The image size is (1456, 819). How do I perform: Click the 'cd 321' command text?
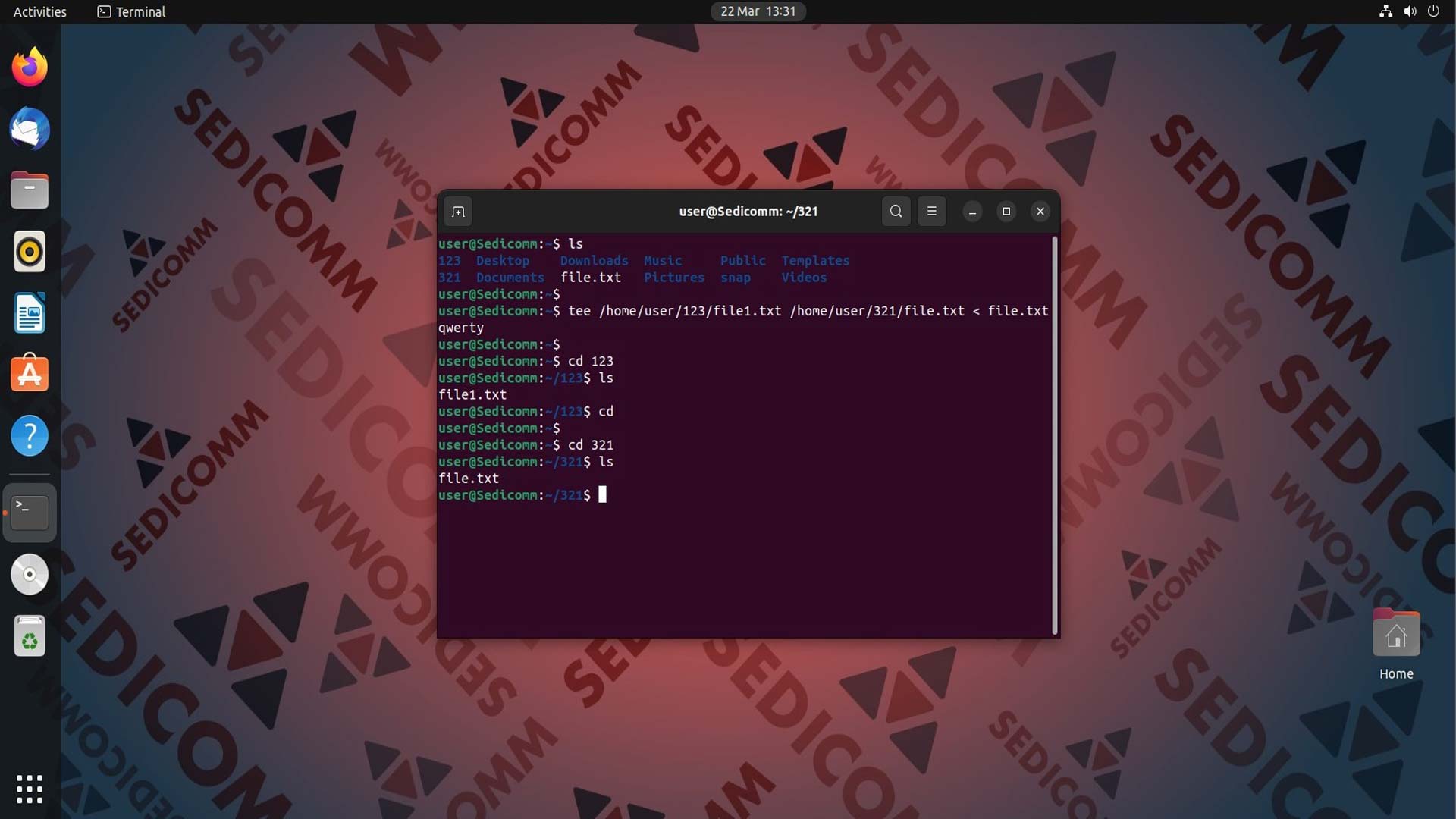click(x=590, y=445)
